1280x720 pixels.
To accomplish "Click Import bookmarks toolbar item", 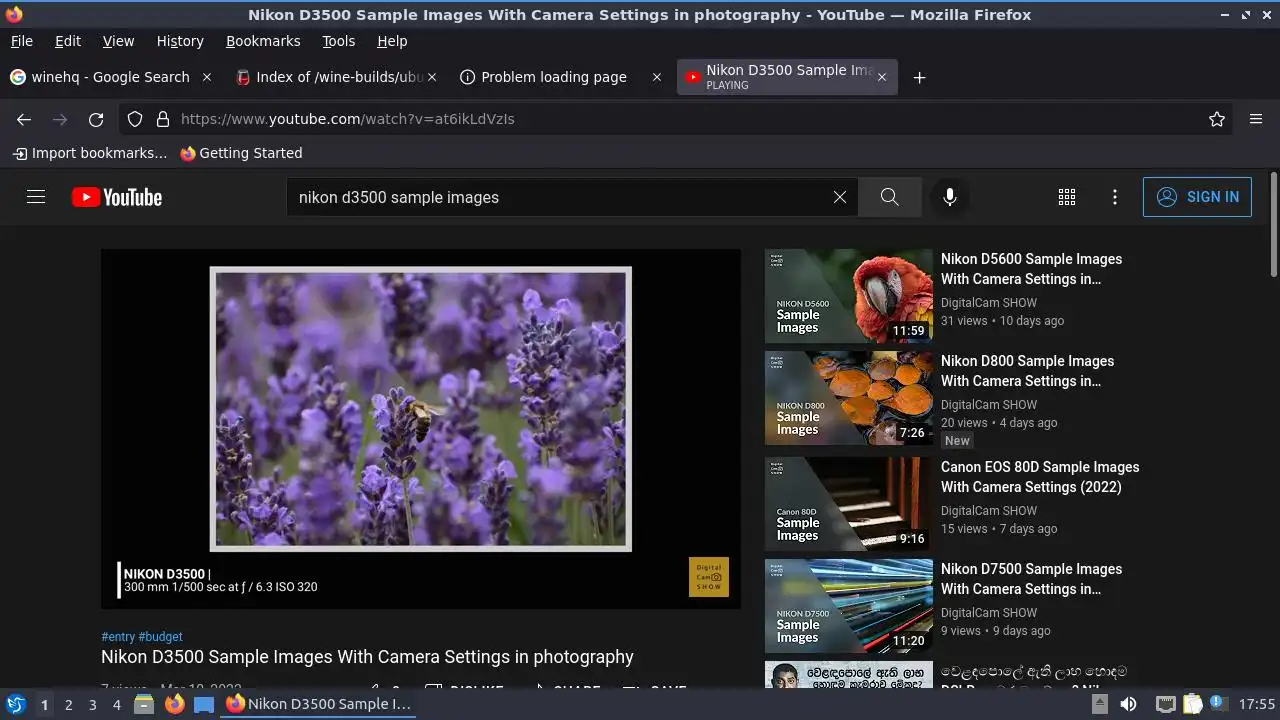I will [90, 153].
